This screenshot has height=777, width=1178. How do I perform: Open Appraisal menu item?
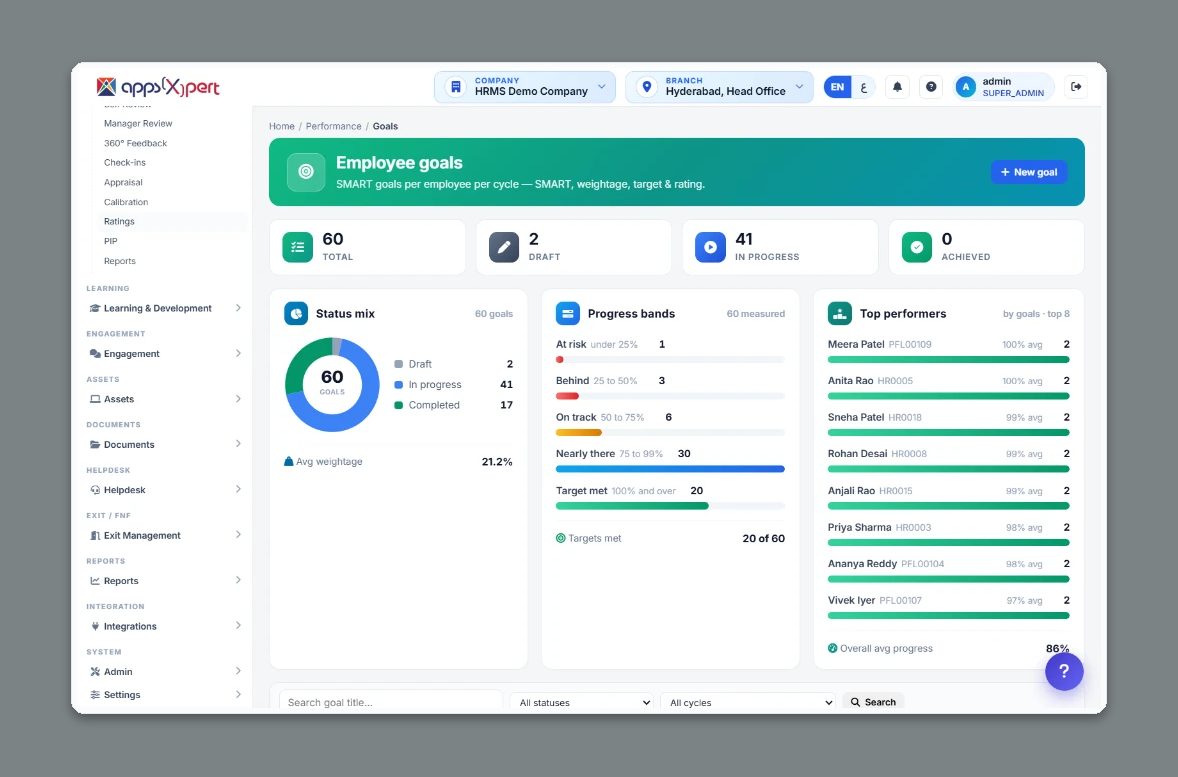[123, 183]
